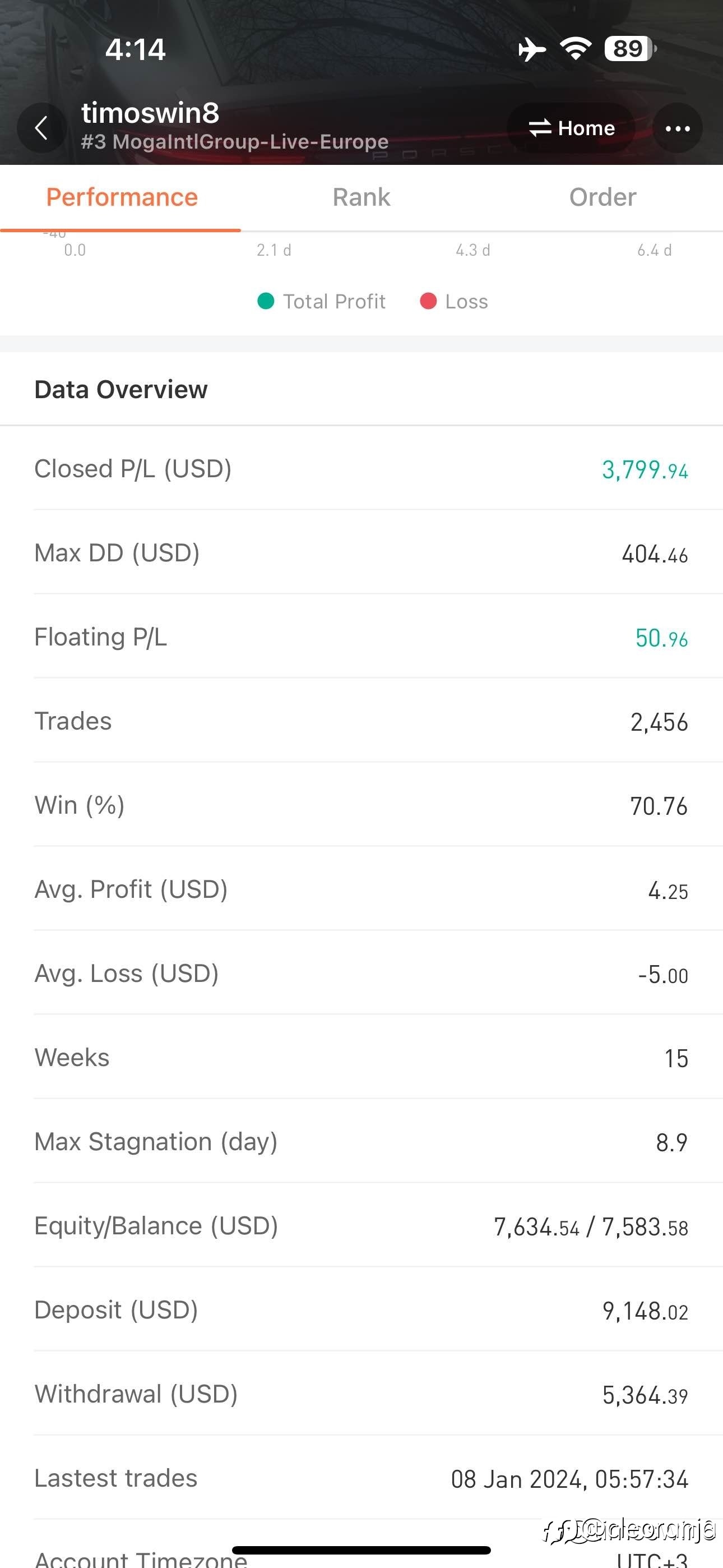
Task: Tap the #3 MogaIntlGroup-Live-Europe server label
Action: click(x=234, y=142)
